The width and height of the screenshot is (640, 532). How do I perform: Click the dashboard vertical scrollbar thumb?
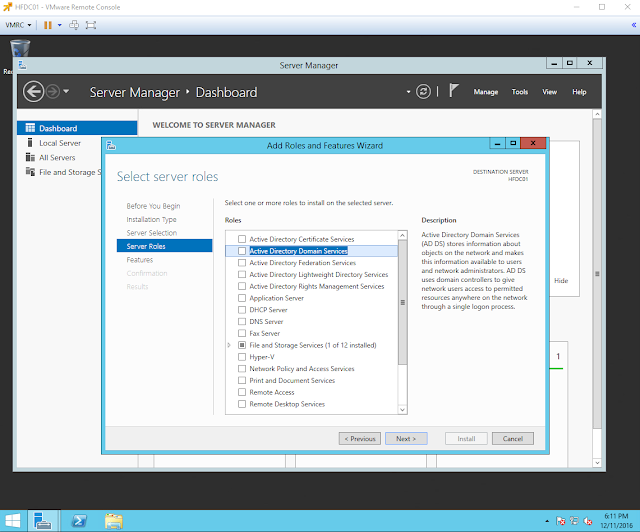point(597,274)
